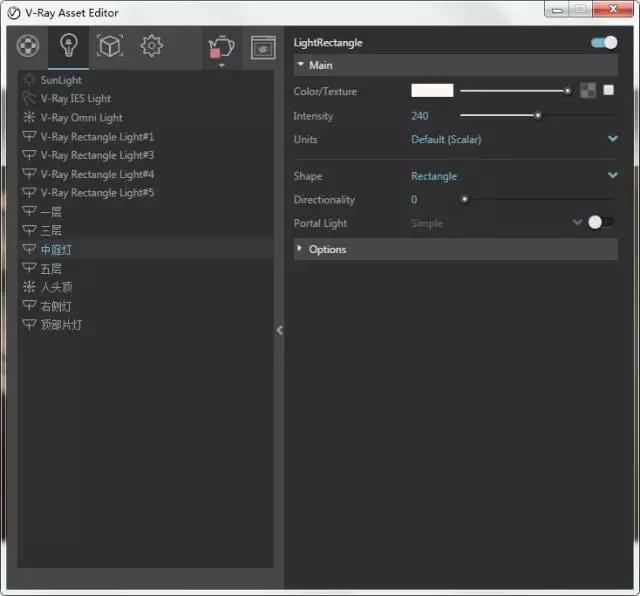Minimize the V-Ray Asset Editor window
The width and height of the screenshot is (640, 596).
[x=557, y=10]
